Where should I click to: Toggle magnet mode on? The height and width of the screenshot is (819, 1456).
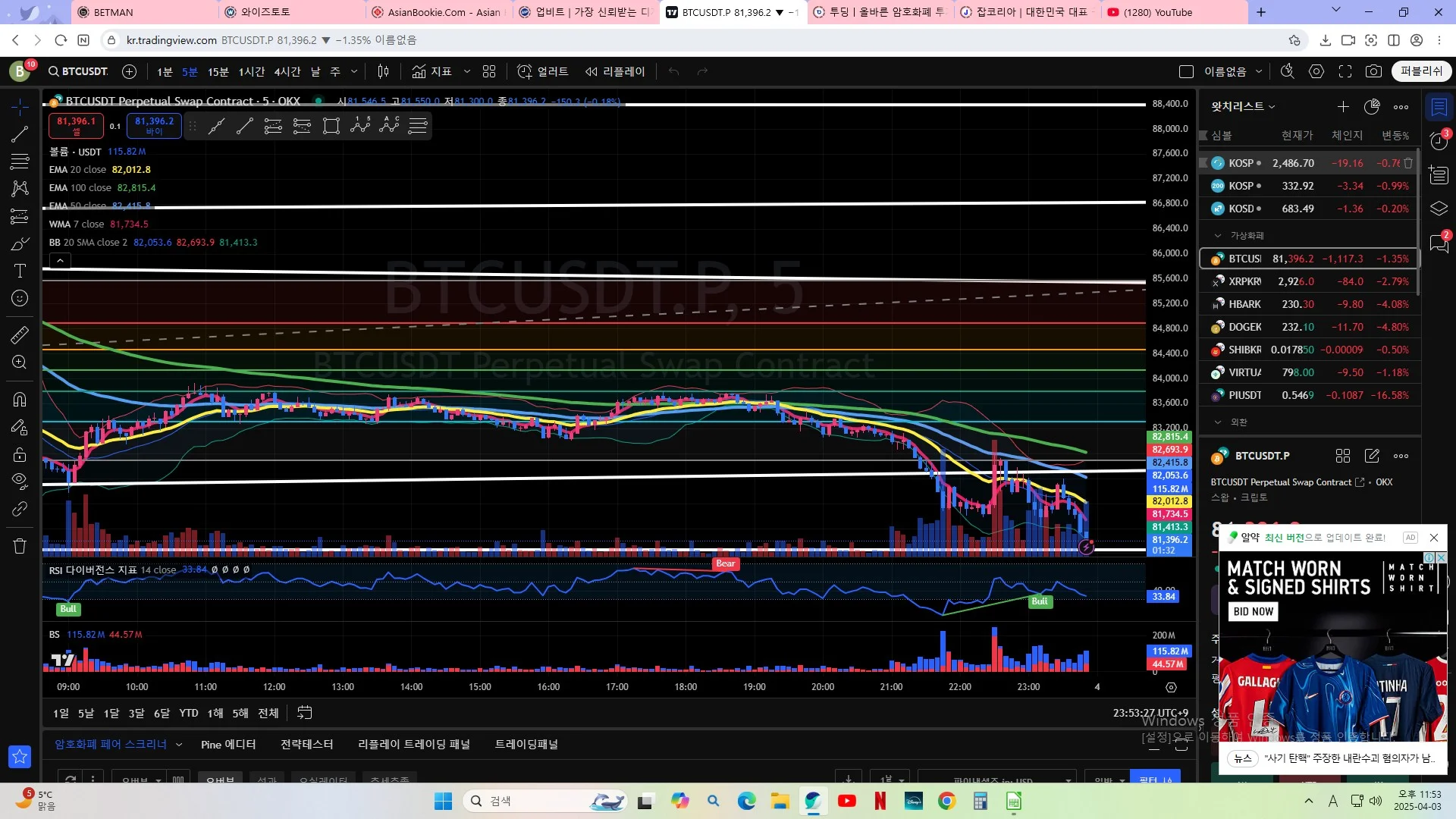pyautogui.click(x=20, y=400)
